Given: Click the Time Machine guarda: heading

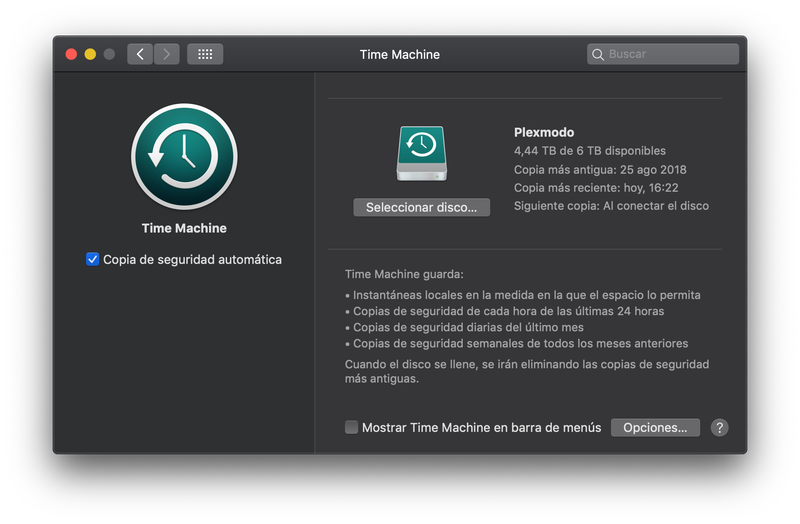Looking at the screenshot, I should (404, 275).
